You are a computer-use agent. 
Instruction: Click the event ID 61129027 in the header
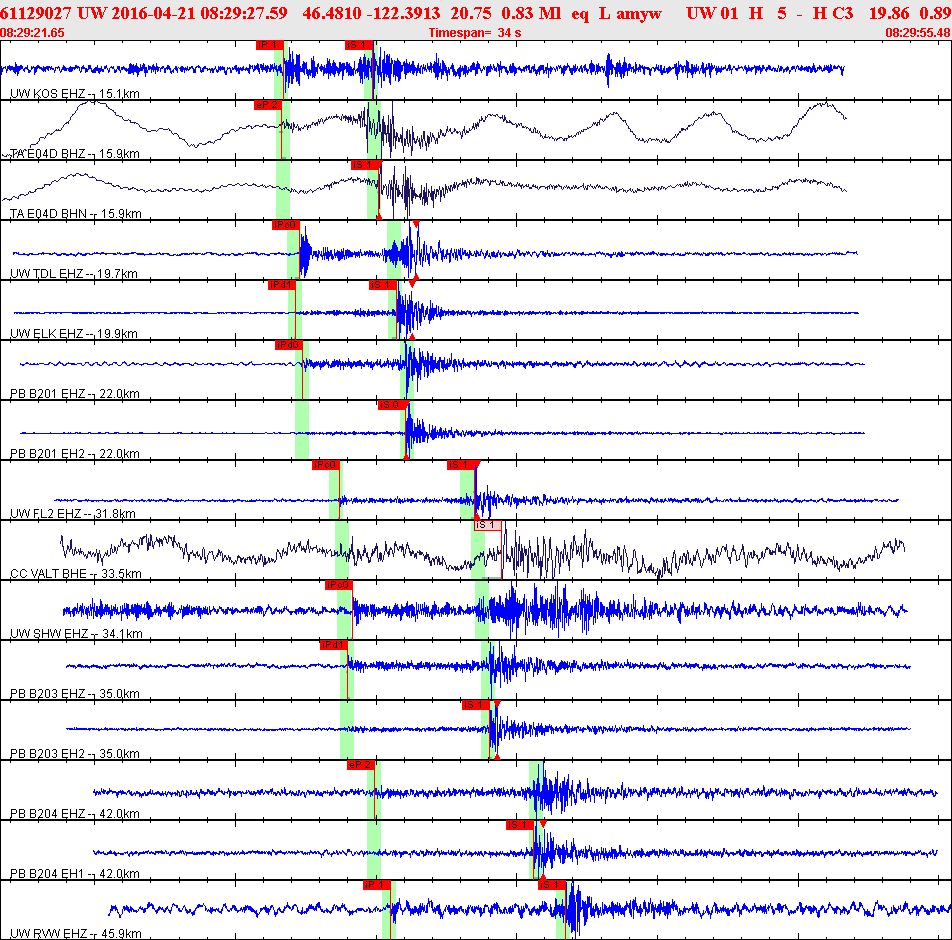point(36,13)
